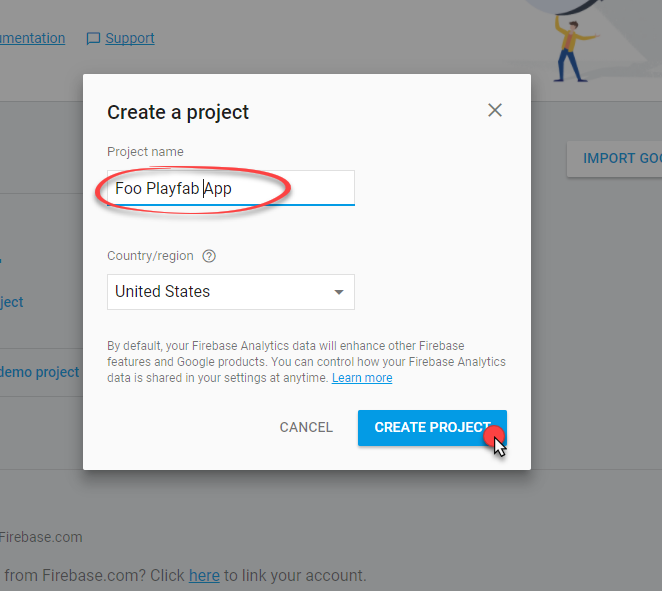Click the CREATE PROJECT button

(432, 428)
